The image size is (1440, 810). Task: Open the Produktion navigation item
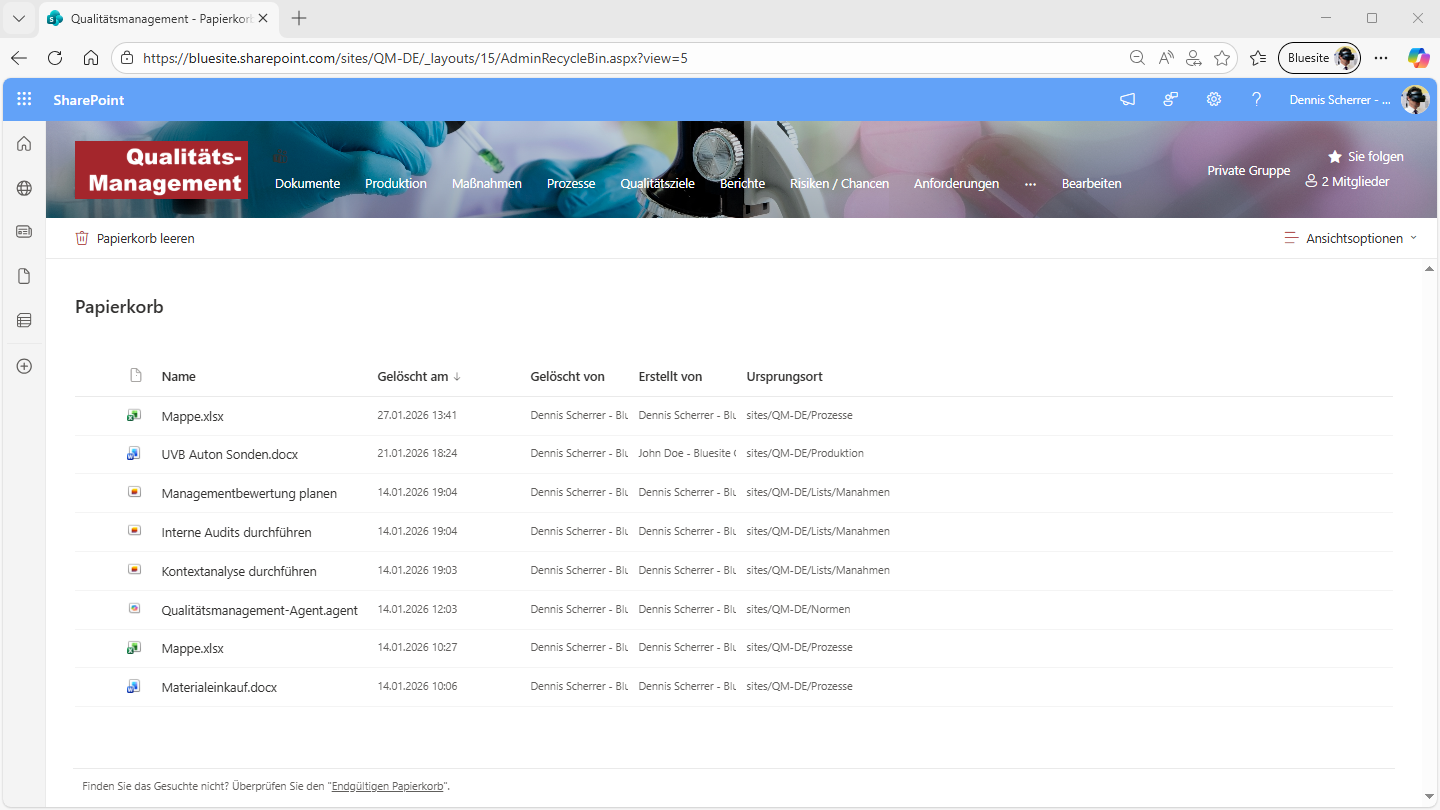pyautogui.click(x=395, y=184)
